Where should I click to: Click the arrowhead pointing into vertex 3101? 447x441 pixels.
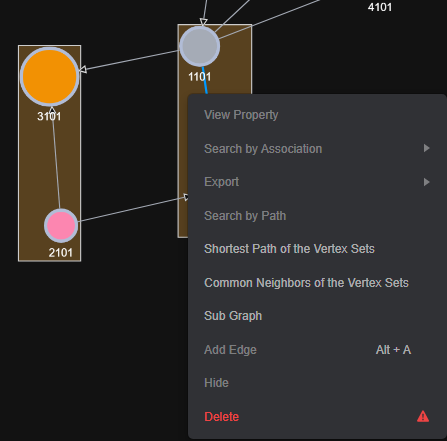(83, 69)
